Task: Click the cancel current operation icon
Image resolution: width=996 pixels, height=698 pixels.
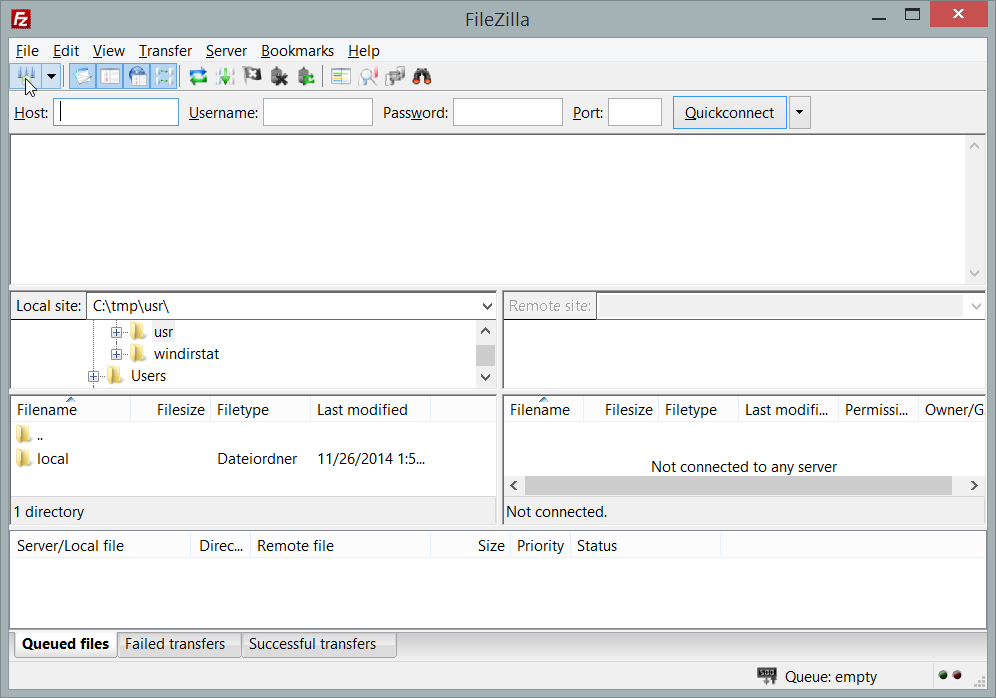Action: (x=252, y=76)
